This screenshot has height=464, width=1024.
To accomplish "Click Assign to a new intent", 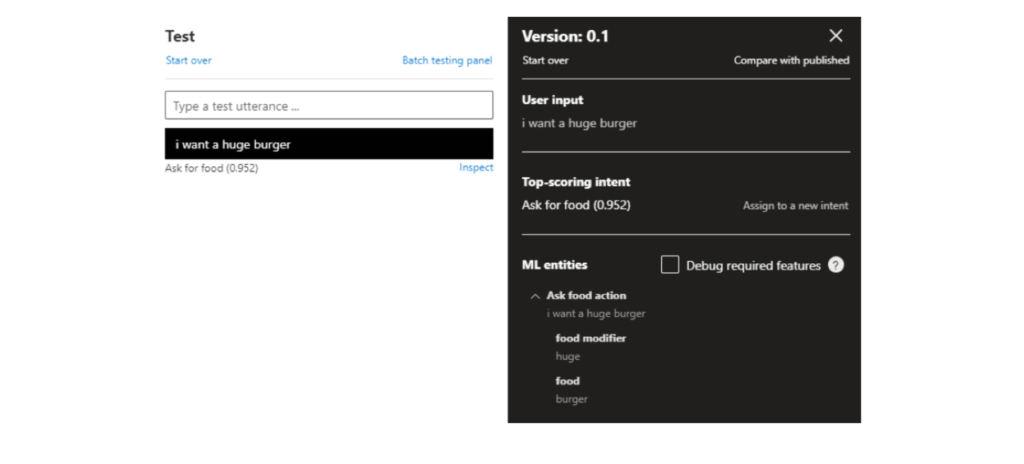I will pos(795,206).
